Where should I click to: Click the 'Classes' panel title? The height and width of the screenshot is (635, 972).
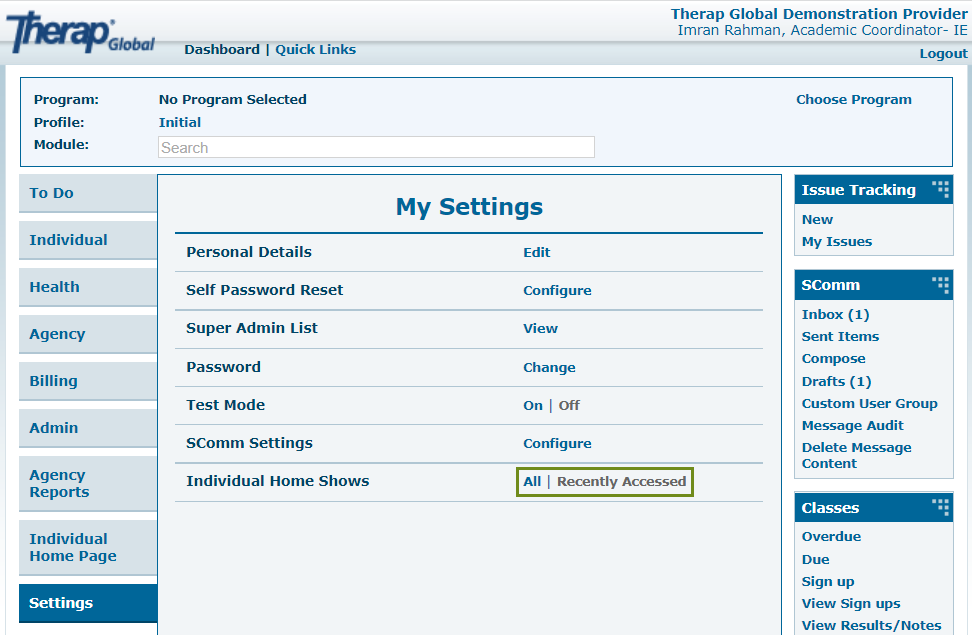coord(830,508)
